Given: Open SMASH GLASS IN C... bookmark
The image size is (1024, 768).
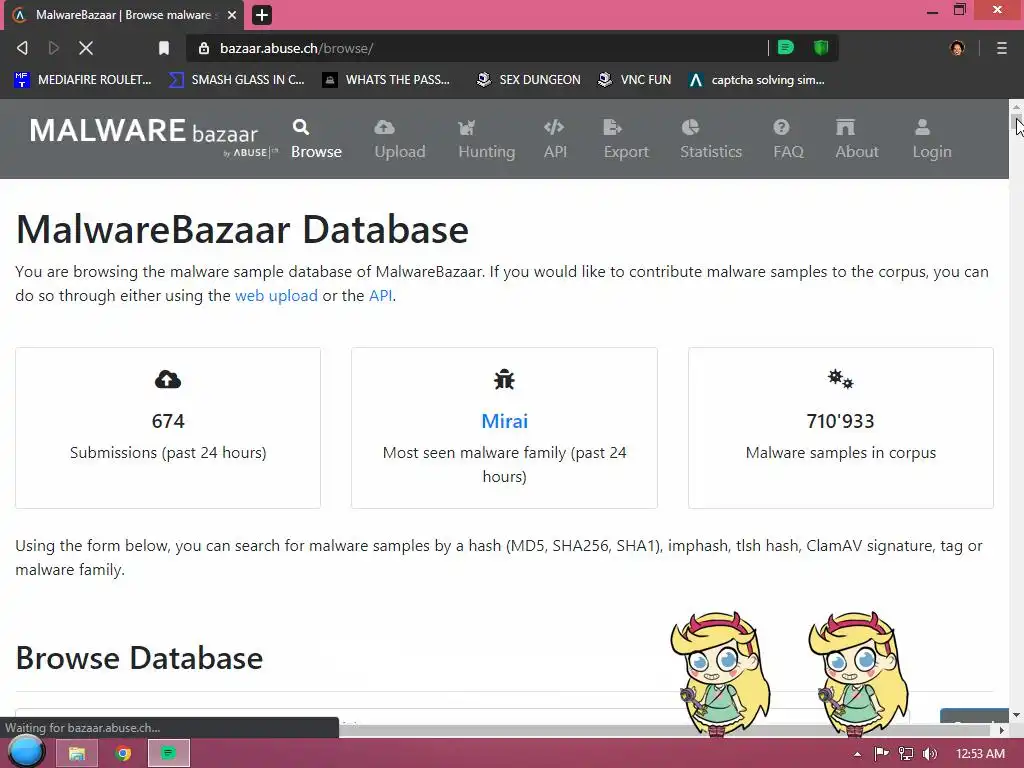Looking at the screenshot, I should tap(236, 80).
